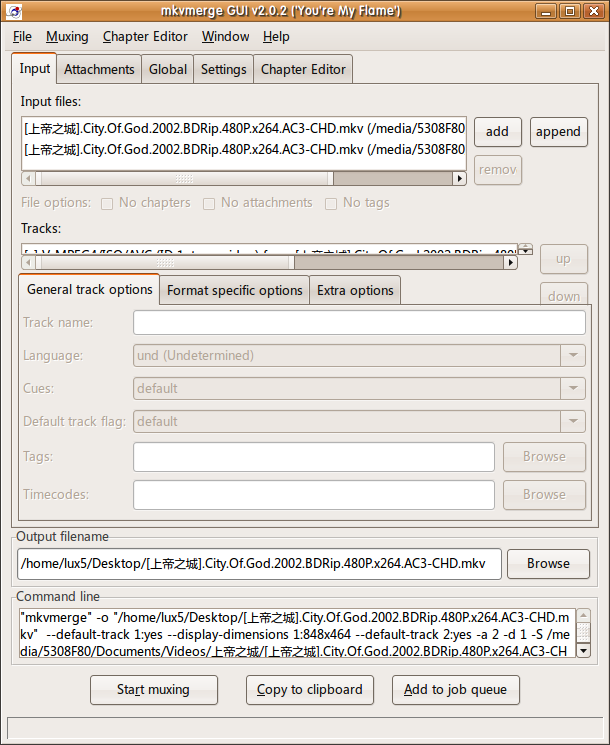Switch to the Attachments tab
This screenshot has width=610, height=745.
[x=99, y=69]
